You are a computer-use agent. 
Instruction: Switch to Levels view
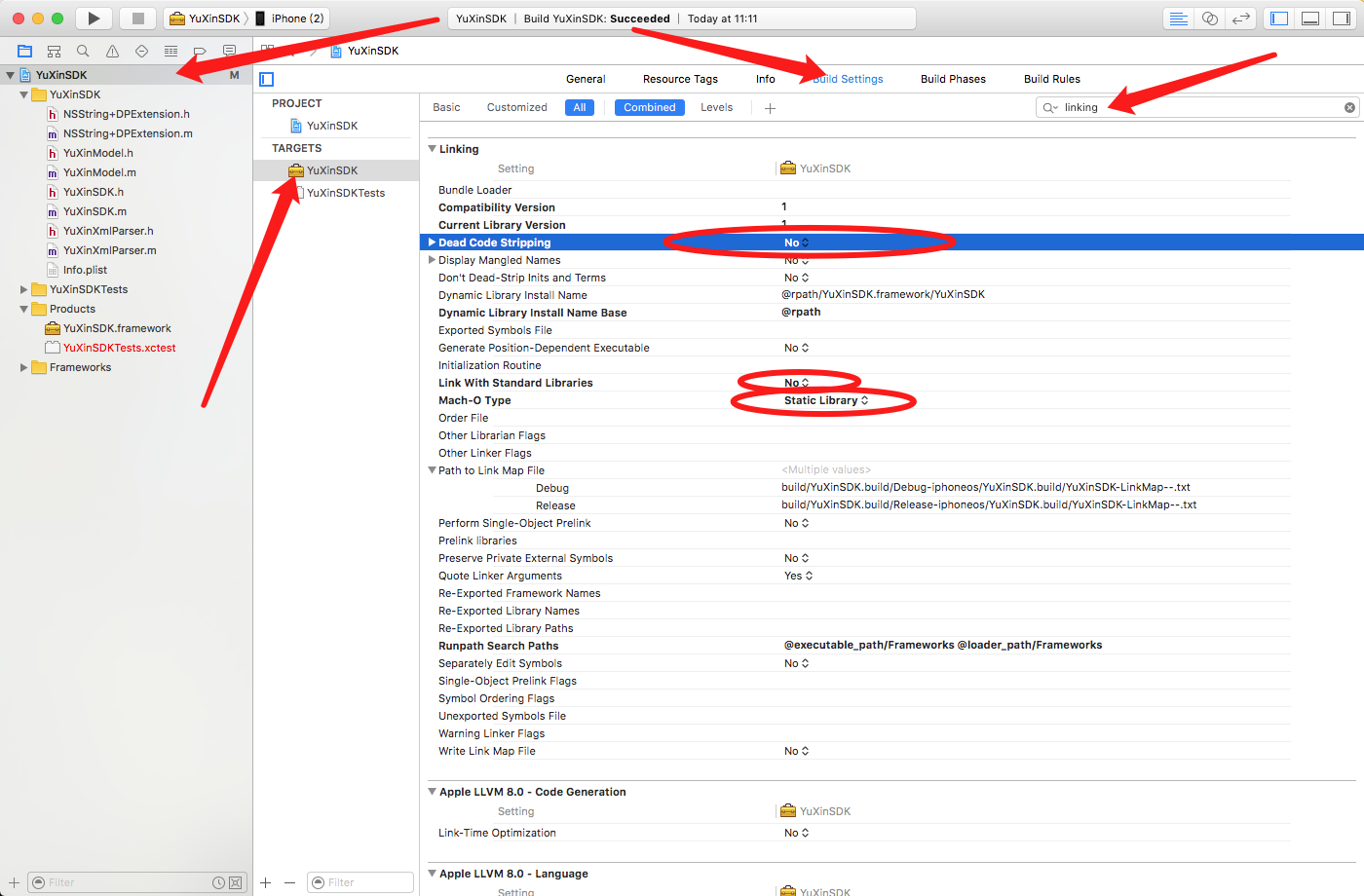(716, 107)
